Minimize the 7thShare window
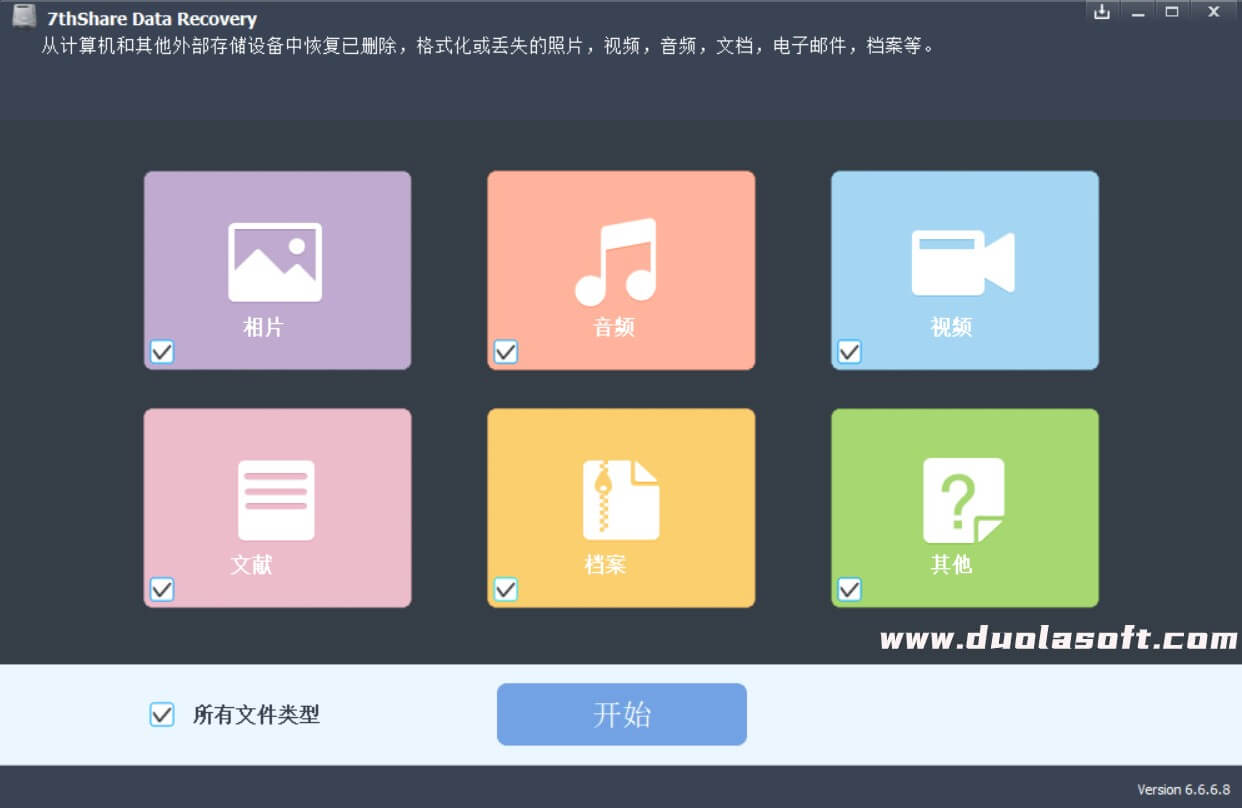This screenshot has width=1242, height=808. (x=1137, y=12)
